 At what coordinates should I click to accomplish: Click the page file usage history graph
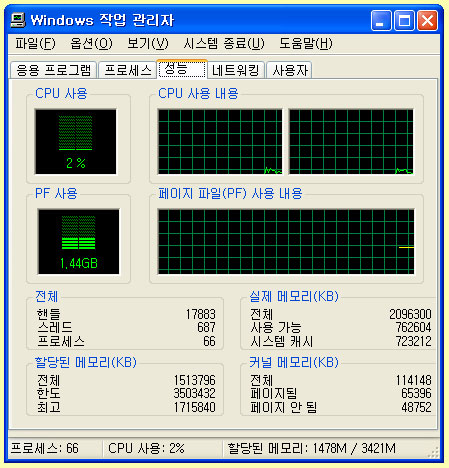point(286,242)
